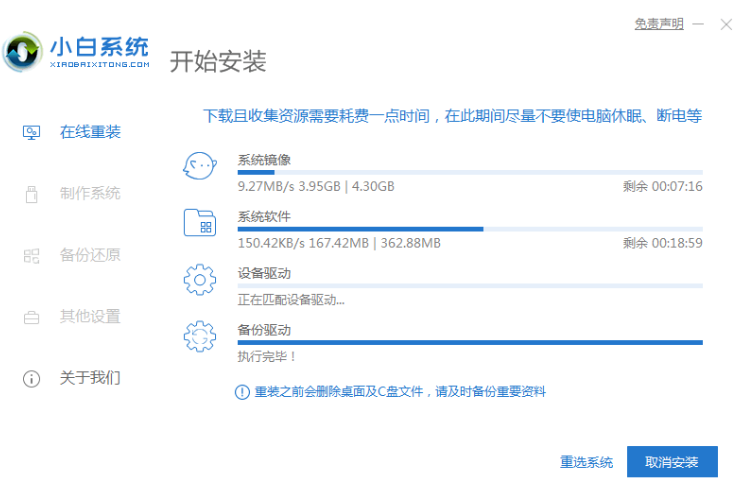The height and width of the screenshot is (492, 741).
Task: Click the 在线重装 monitor icon
Action: pyautogui.click(x=31, y=132)
